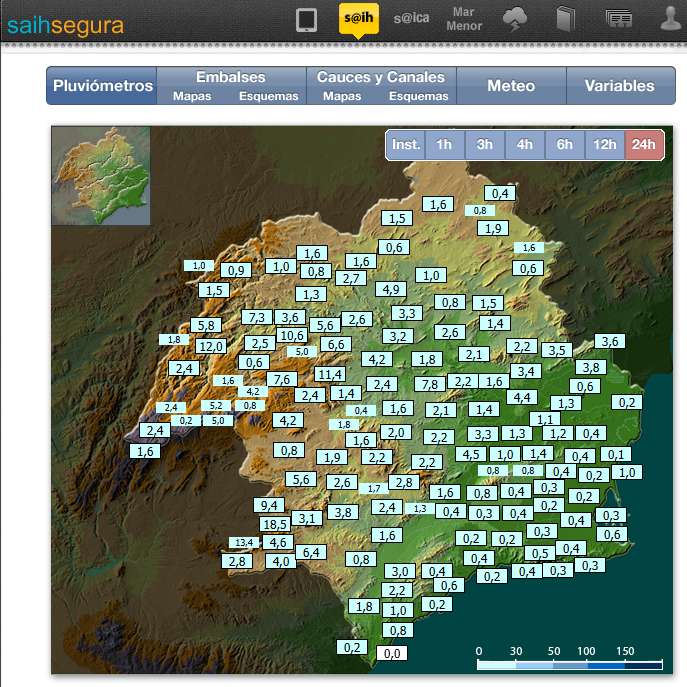Viewport: 687px width, 687px height.
Task: Open the storm cloud weather icon
Action: (514, 19)
